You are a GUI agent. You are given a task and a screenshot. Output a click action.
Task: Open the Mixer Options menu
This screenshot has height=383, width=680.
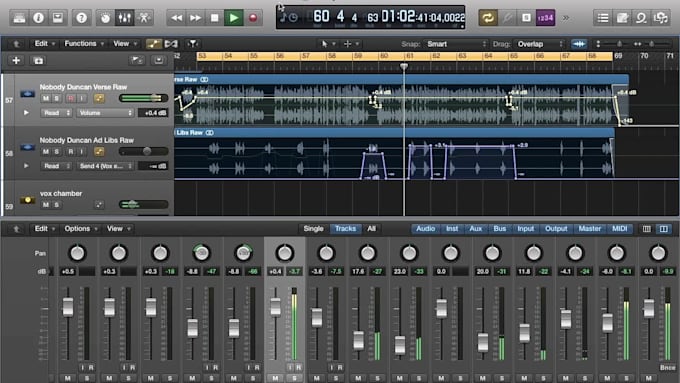click(x=81, y=229)
